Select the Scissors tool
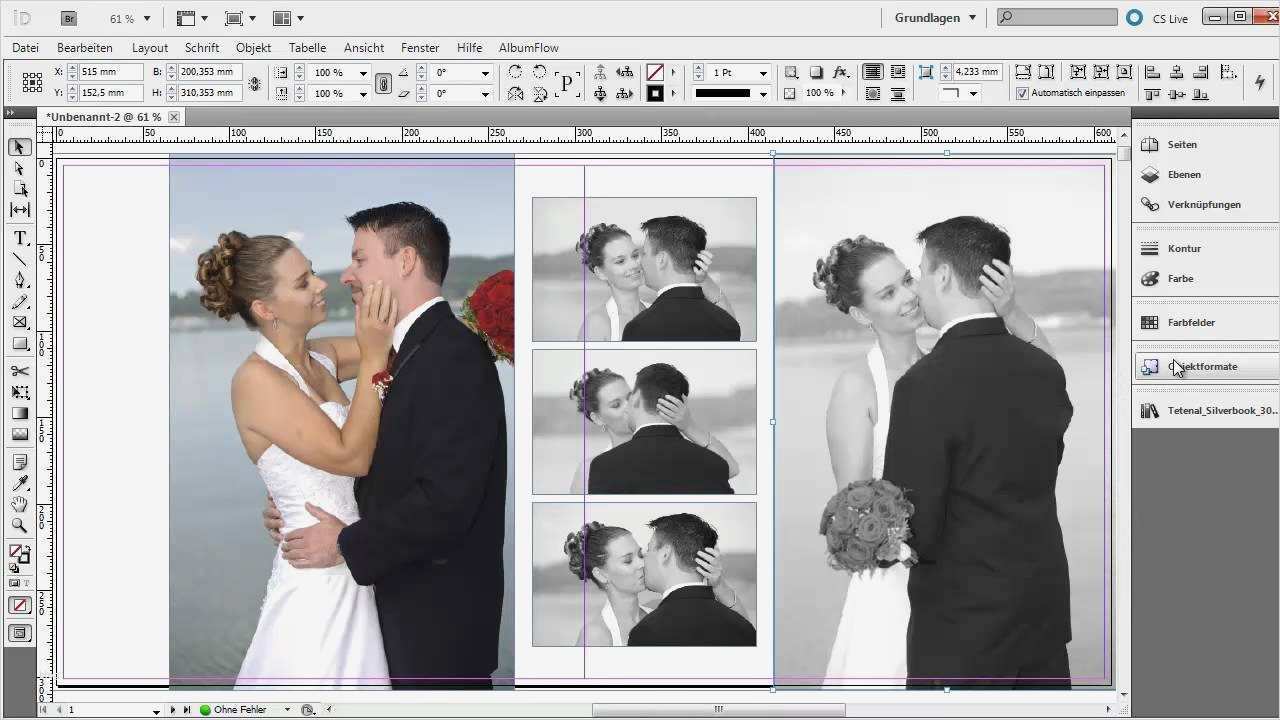Image resolution: width=1280 pixels, height=720 pixels. 20,370
